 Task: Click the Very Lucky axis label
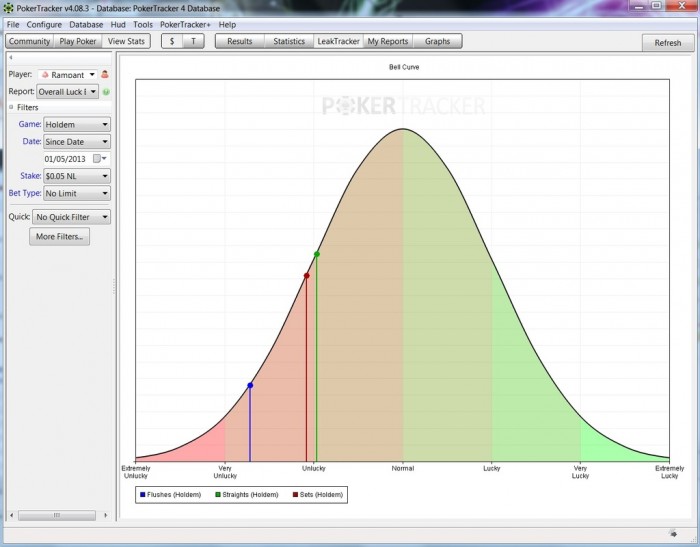point(580,472)
